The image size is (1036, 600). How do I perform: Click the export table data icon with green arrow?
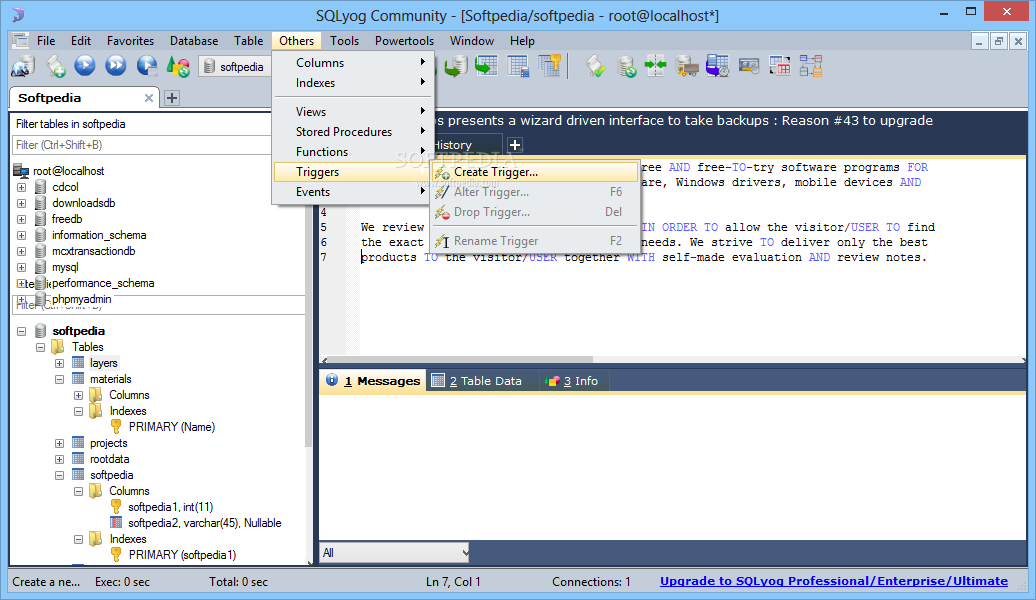tap(486, 65)
